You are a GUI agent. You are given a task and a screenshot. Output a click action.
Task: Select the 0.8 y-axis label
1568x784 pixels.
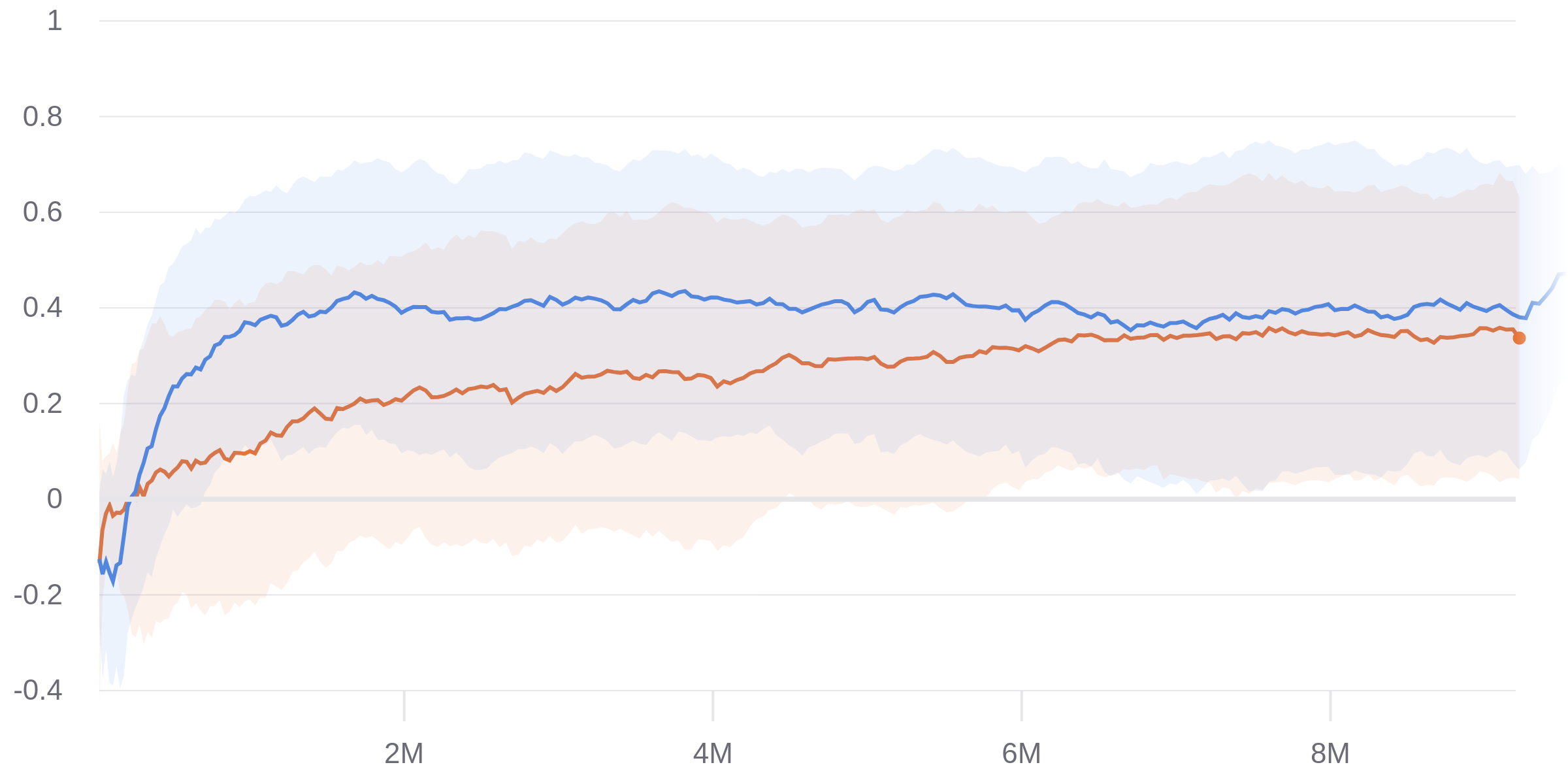click(x=42, y=117)
